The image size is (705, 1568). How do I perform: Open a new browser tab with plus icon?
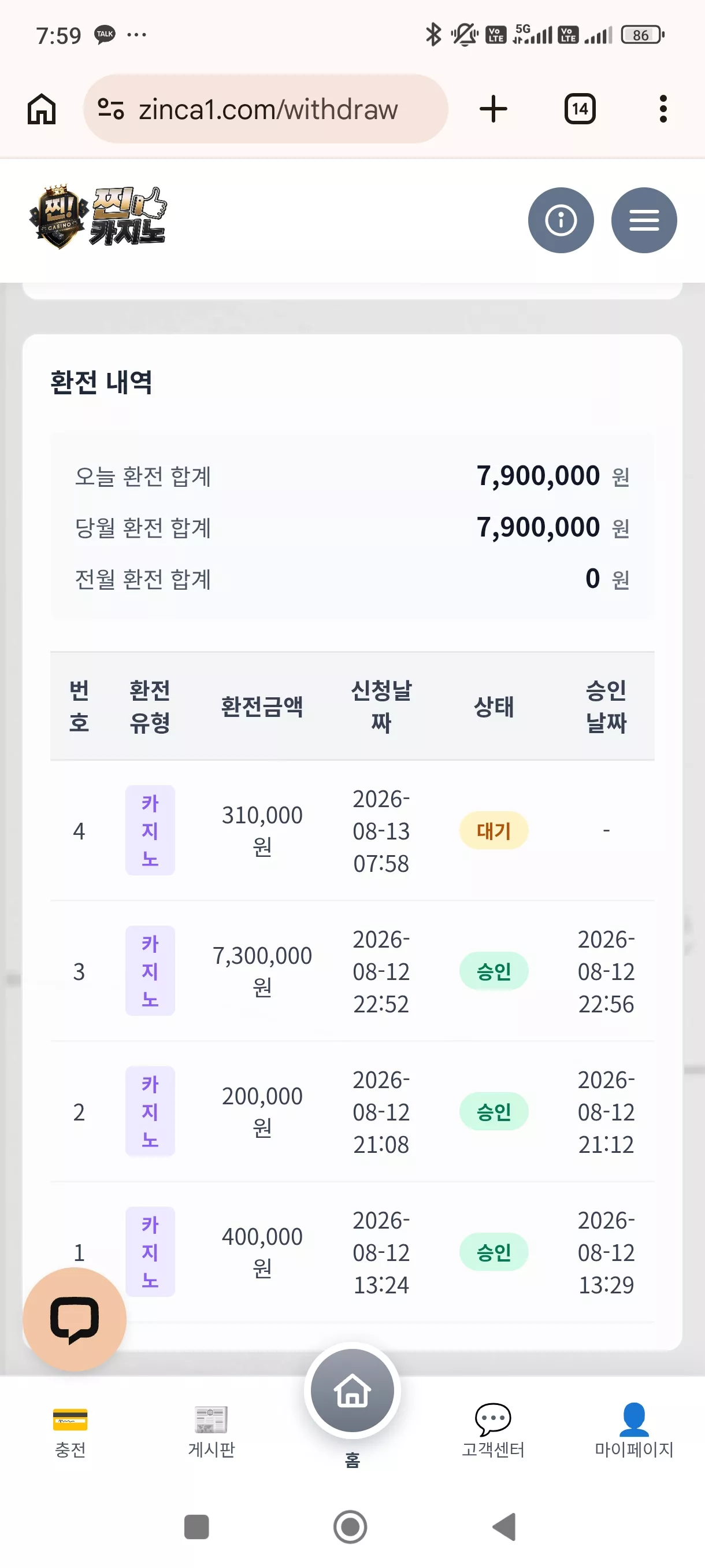(x=493, y=109)
